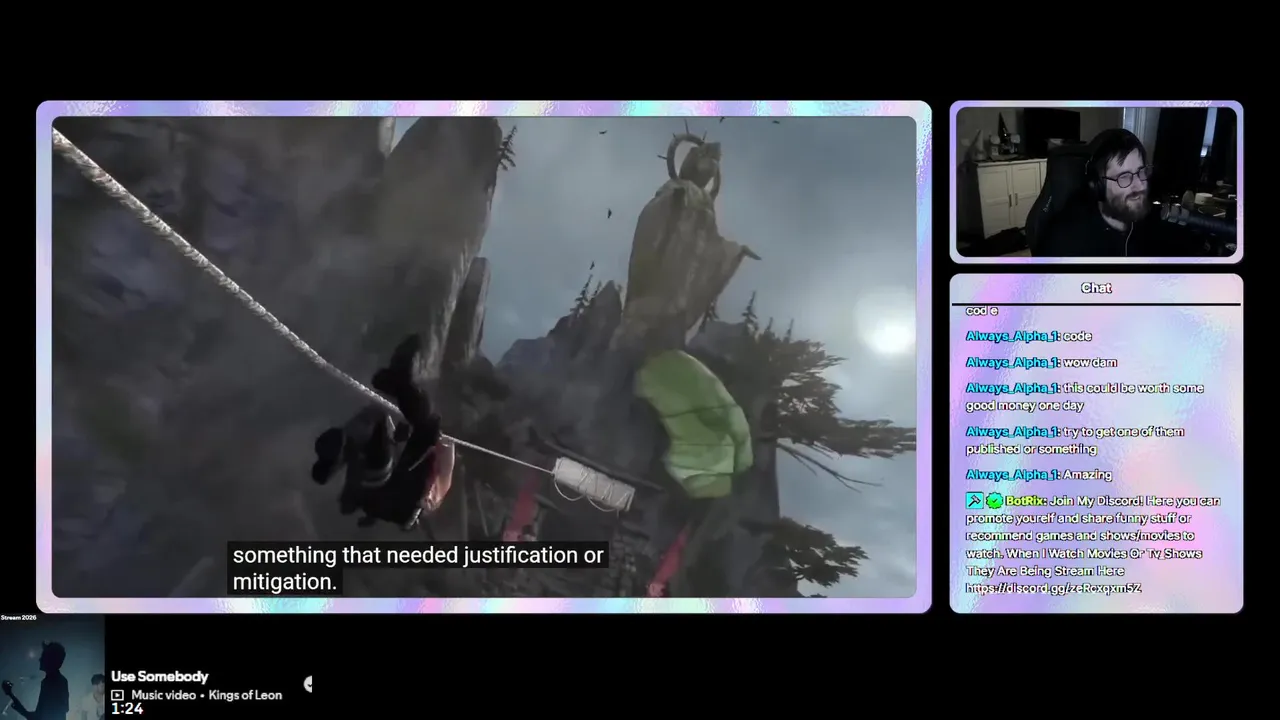This screenshot has height=720, width=1280.
Task: Click the Always_Alpha_1 name beside 'this could be worth'
Action: tap(1012, 388)
